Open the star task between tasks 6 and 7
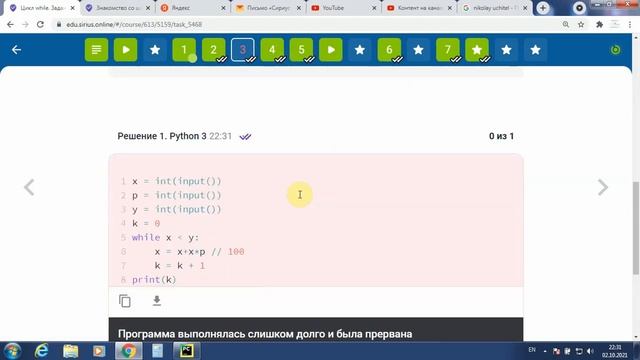Viewport: 640px width, 360px height. point(418,50)
